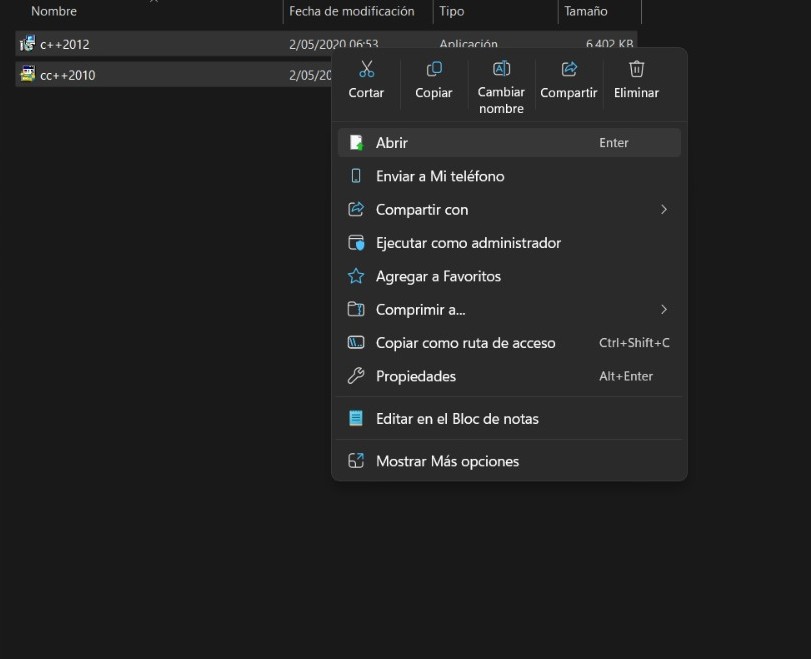Click the Copiar icon
The height and width of the screenshot is (659, 811).
tap(434, 69)
